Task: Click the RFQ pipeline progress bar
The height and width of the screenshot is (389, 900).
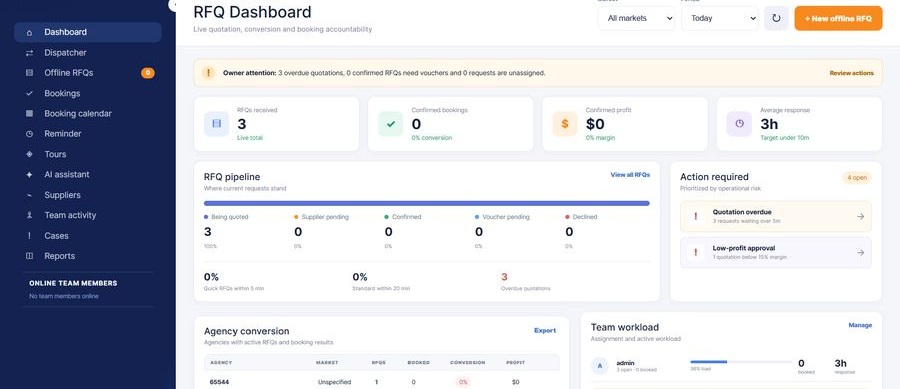Action: [426, 203]
